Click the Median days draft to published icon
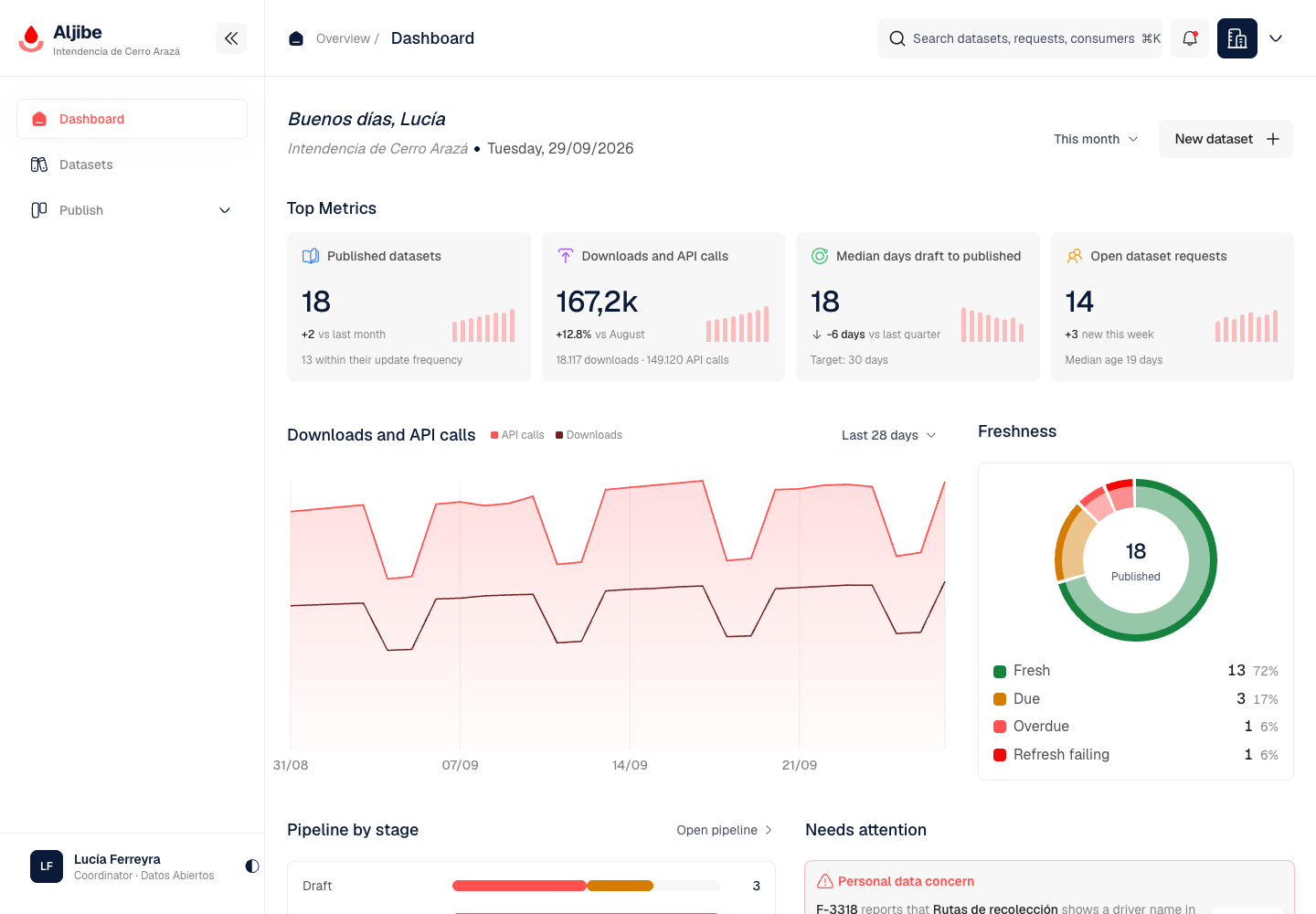 pyautogui.click(x=820, y=256)
